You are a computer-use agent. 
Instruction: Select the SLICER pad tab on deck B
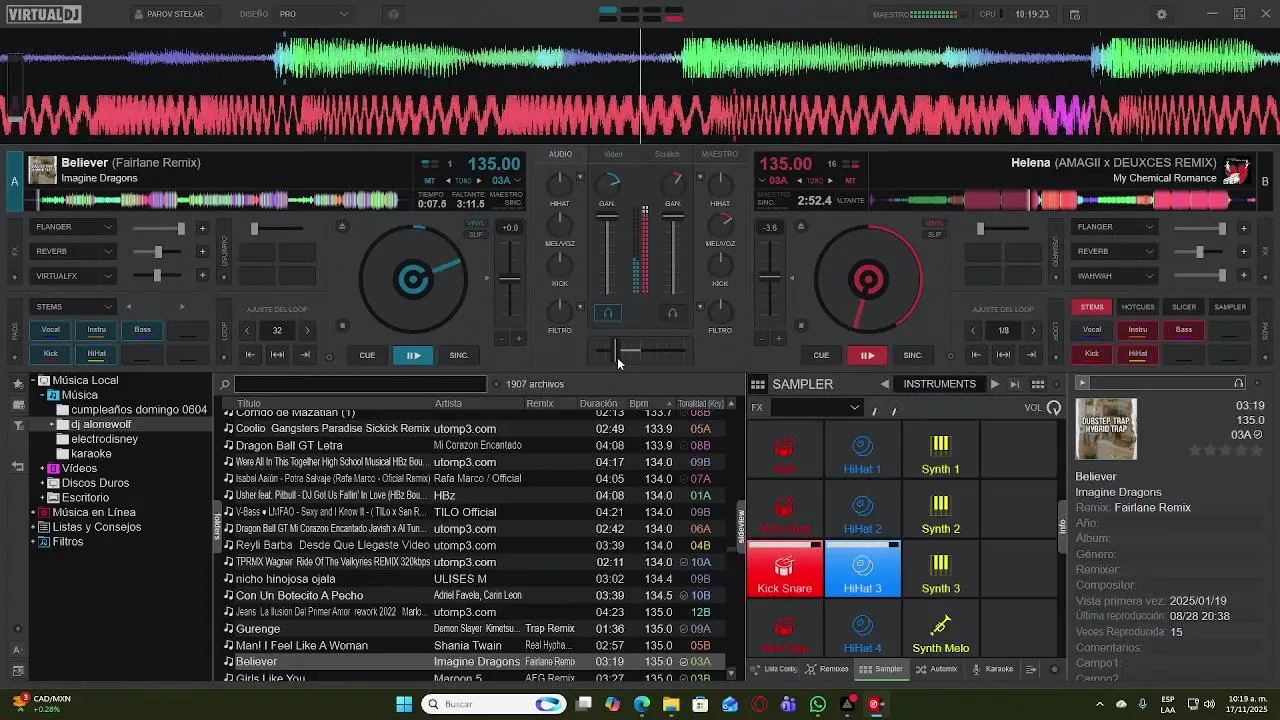point(1184,307)
